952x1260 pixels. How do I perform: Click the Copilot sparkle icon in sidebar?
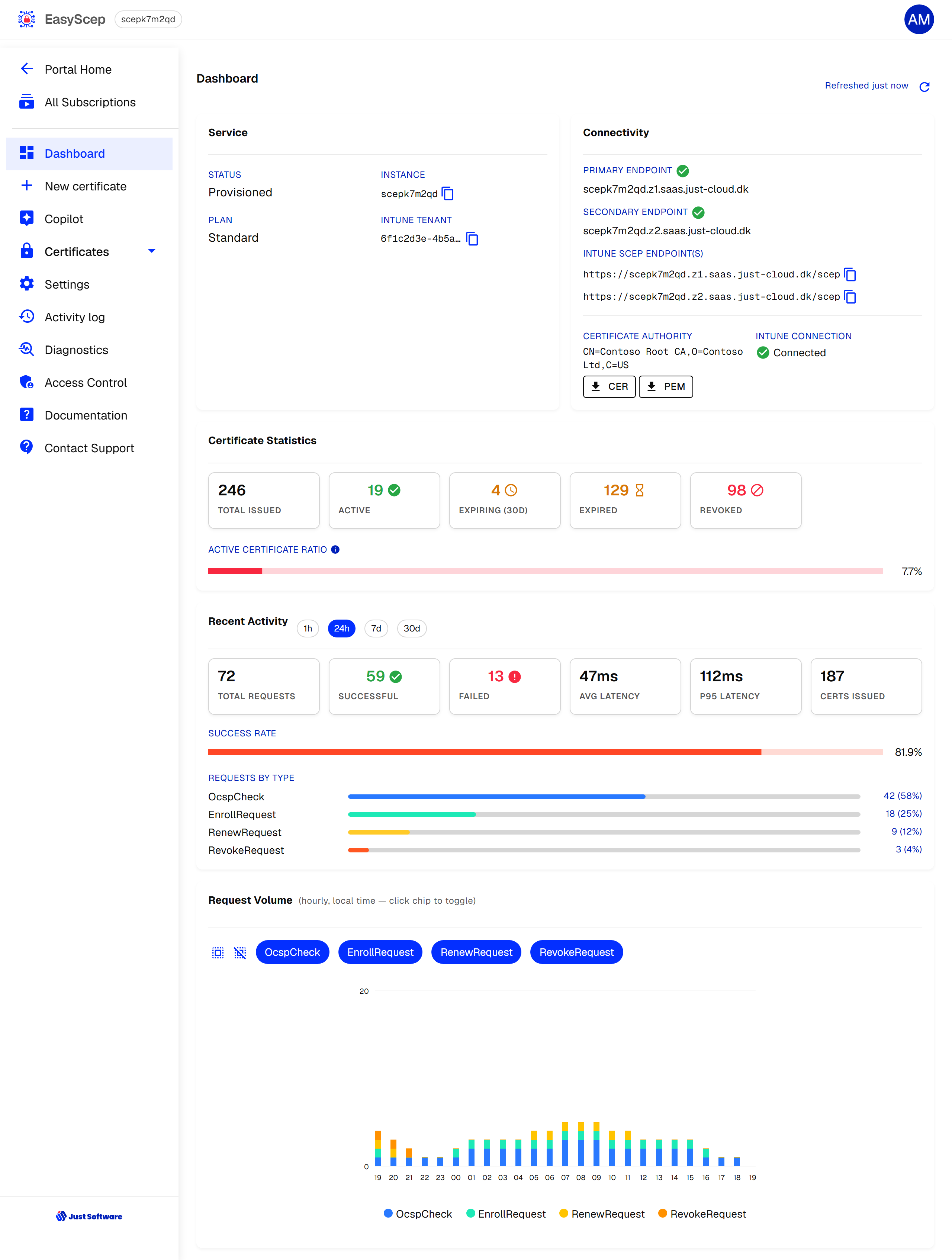pos(27,219)
